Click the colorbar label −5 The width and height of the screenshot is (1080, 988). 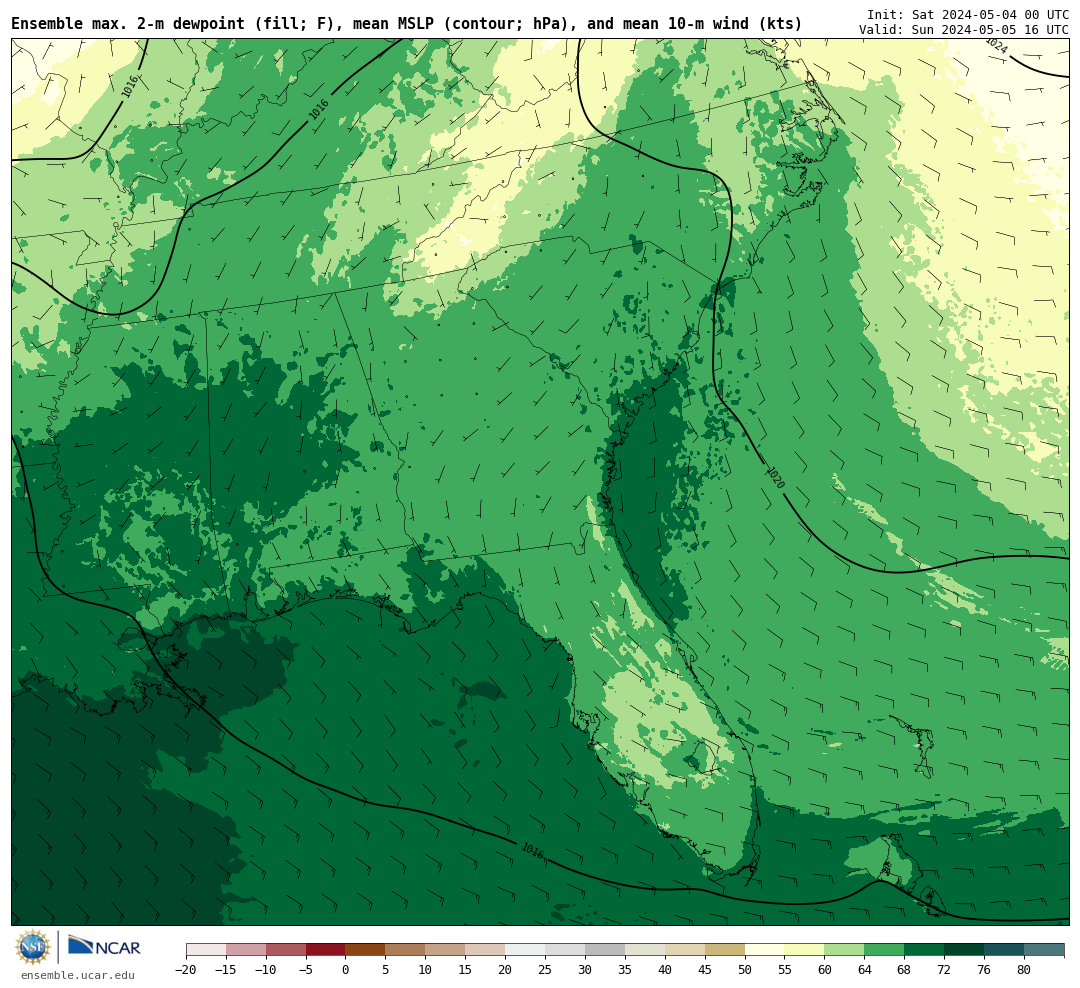pyautogui.click(x=306, y=970)
